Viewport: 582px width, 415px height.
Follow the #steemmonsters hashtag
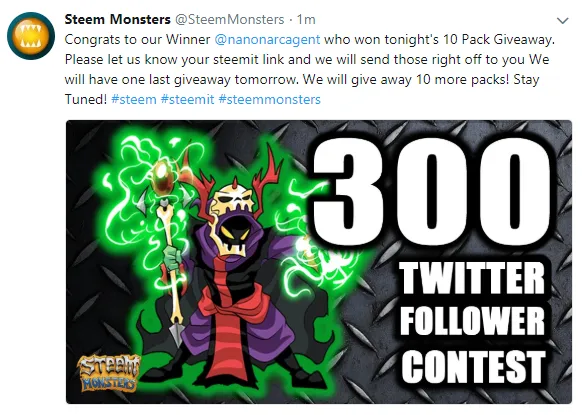click(x=269, y=99)
